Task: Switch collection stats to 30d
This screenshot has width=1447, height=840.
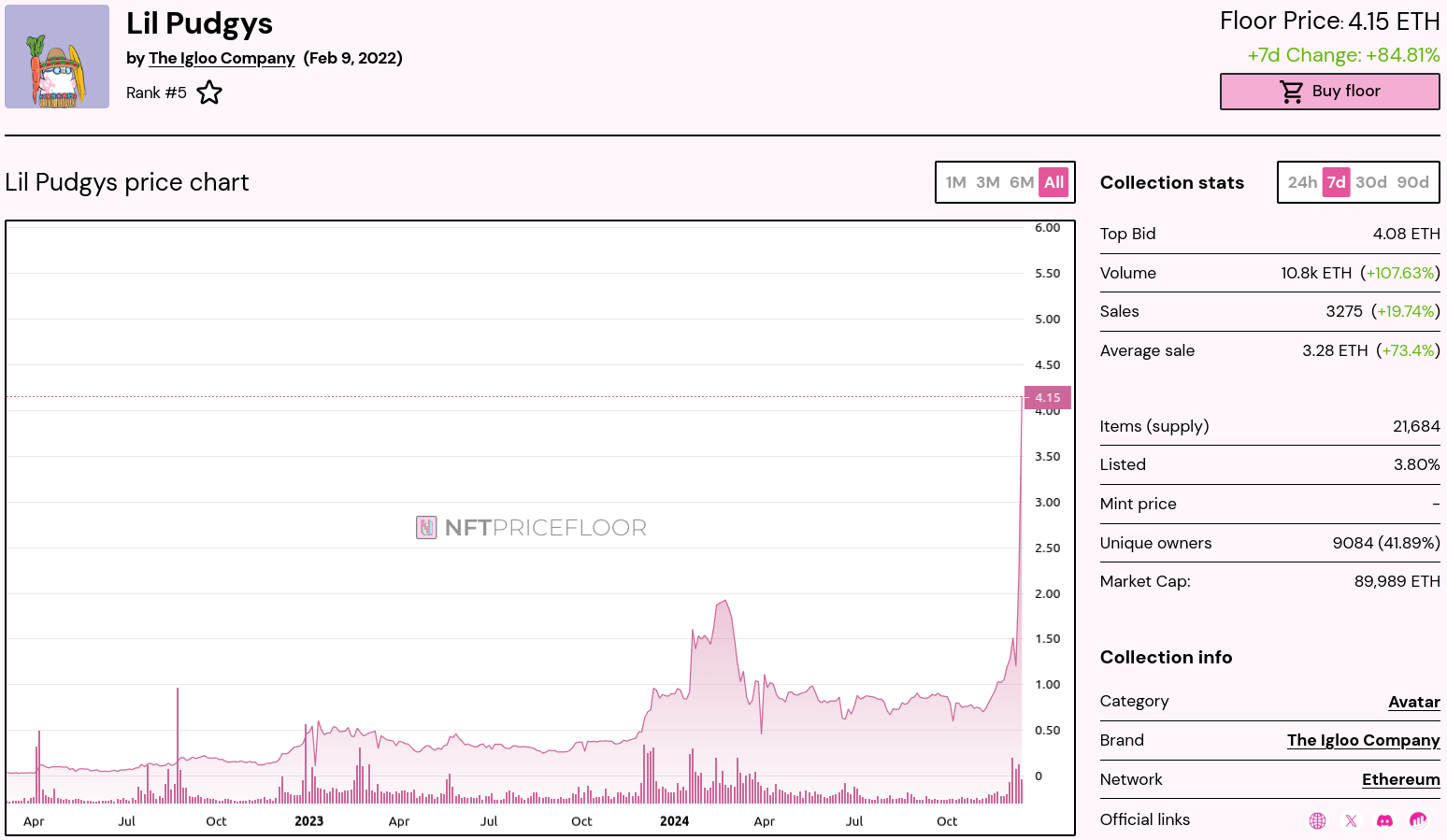Action: pos(1371,182)
